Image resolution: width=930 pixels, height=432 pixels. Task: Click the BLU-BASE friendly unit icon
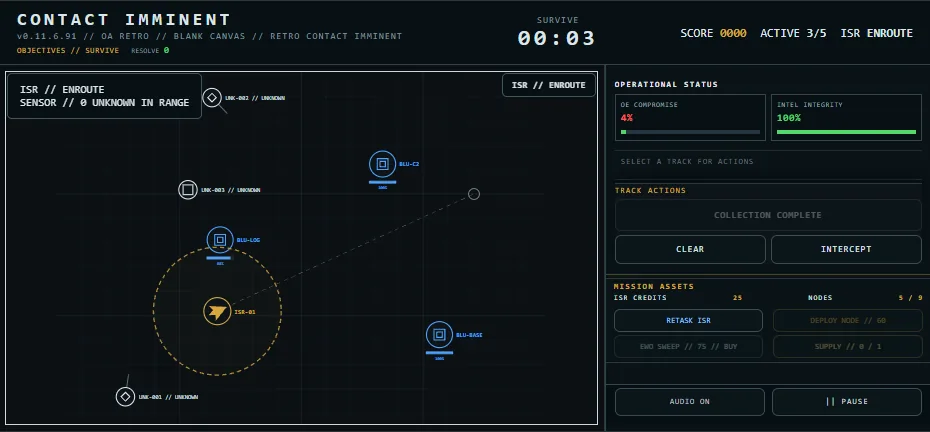coord(439,335)
